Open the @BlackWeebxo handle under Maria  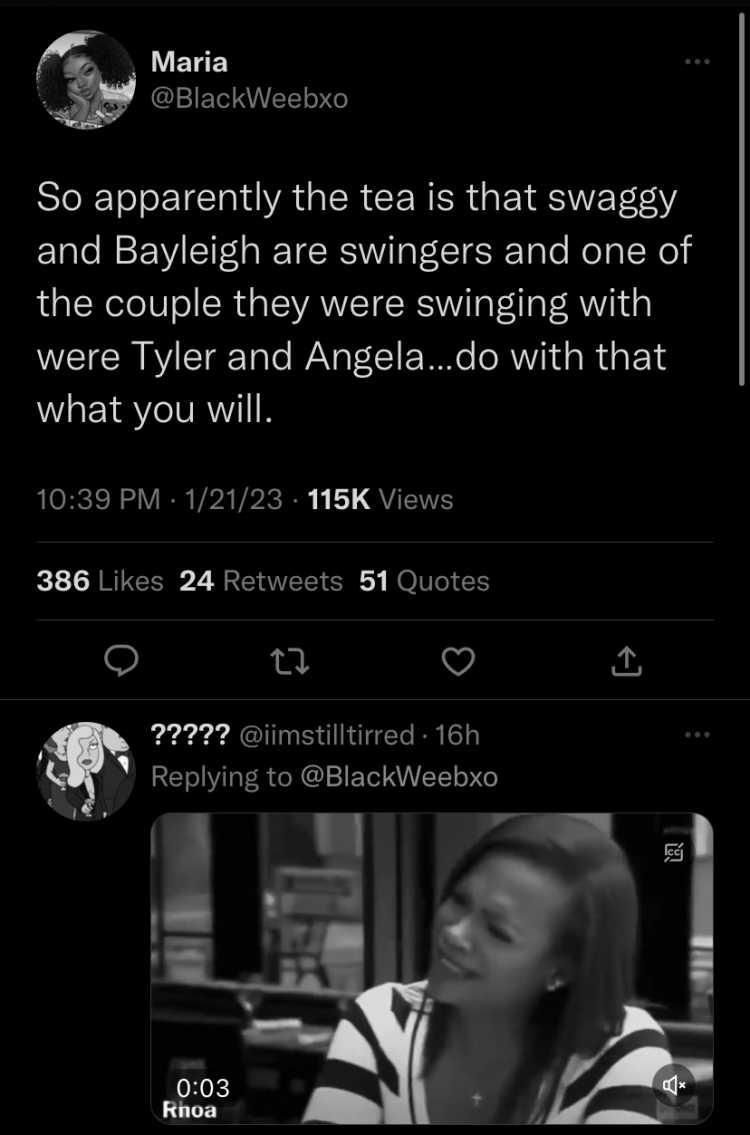coord(249,98)
